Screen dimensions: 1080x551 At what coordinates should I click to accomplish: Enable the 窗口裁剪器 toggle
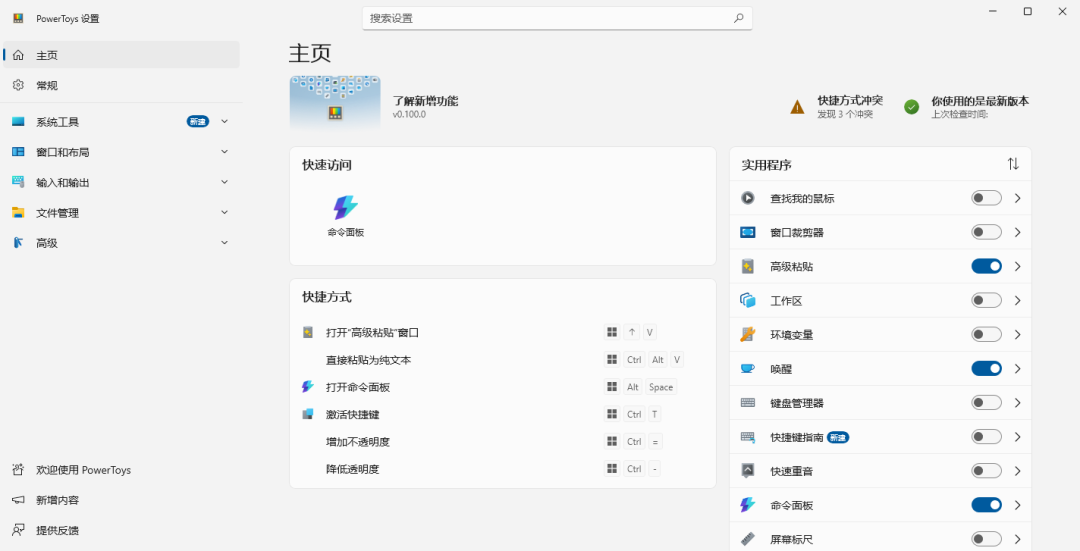coord(986,232)
